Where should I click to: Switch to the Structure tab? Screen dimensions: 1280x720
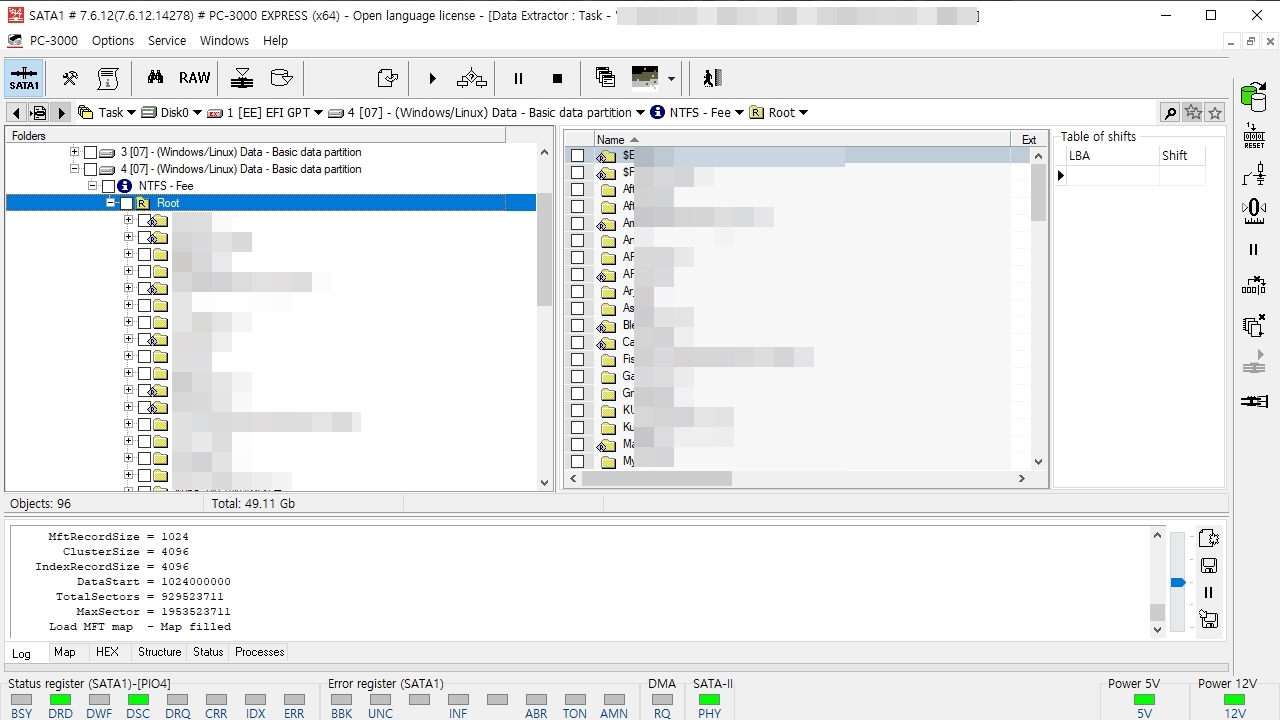[x=160, y=652]
